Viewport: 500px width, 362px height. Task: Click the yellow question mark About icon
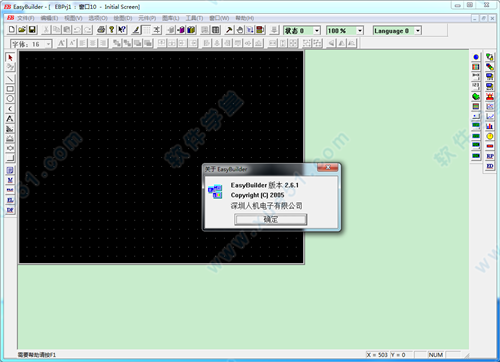112,30
